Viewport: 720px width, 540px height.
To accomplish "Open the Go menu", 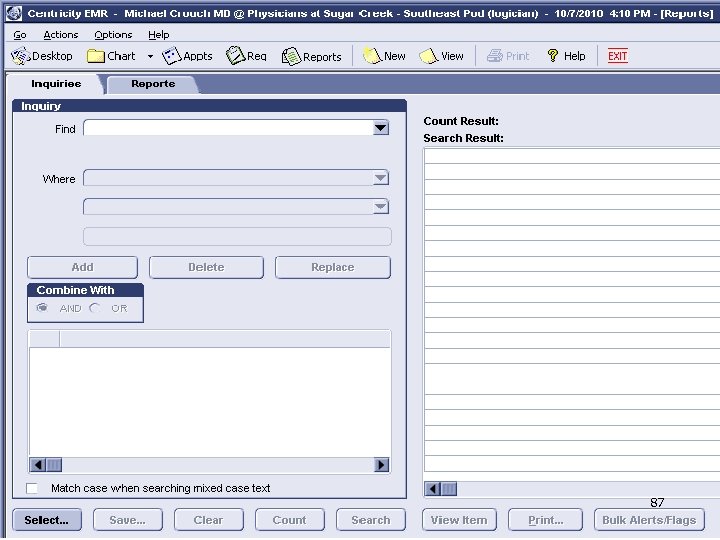I will 20,35.
